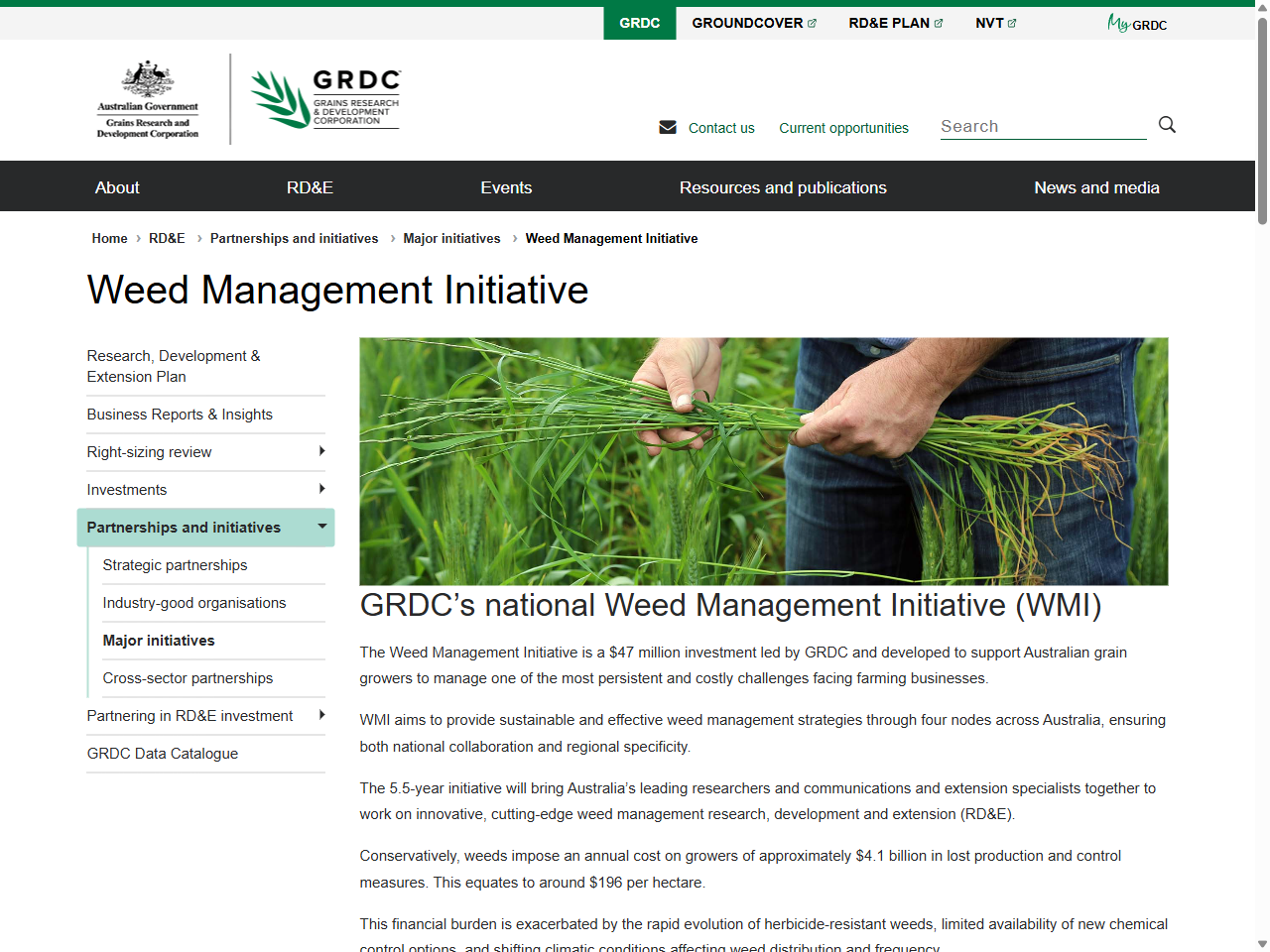Screen dimensions: 1270x952
Task: Expand the Right-sizing review sidebar item
Action: pyautogui.click(x=321, y=452)
